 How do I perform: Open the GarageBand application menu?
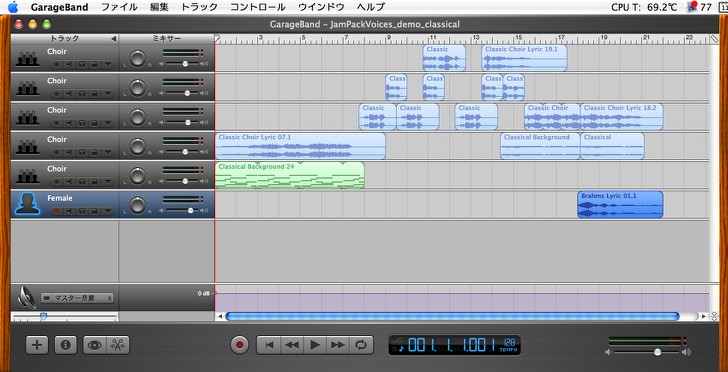59,7
